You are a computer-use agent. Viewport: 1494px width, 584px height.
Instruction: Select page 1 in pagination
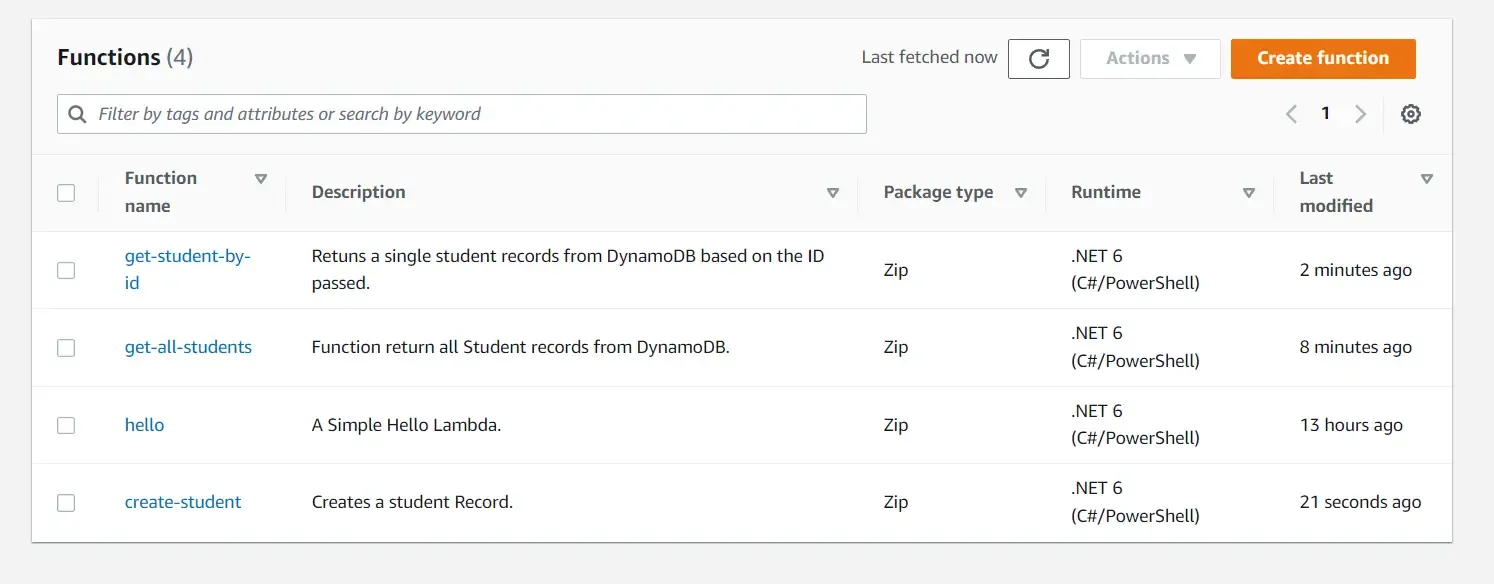(x=1325, y=113)
